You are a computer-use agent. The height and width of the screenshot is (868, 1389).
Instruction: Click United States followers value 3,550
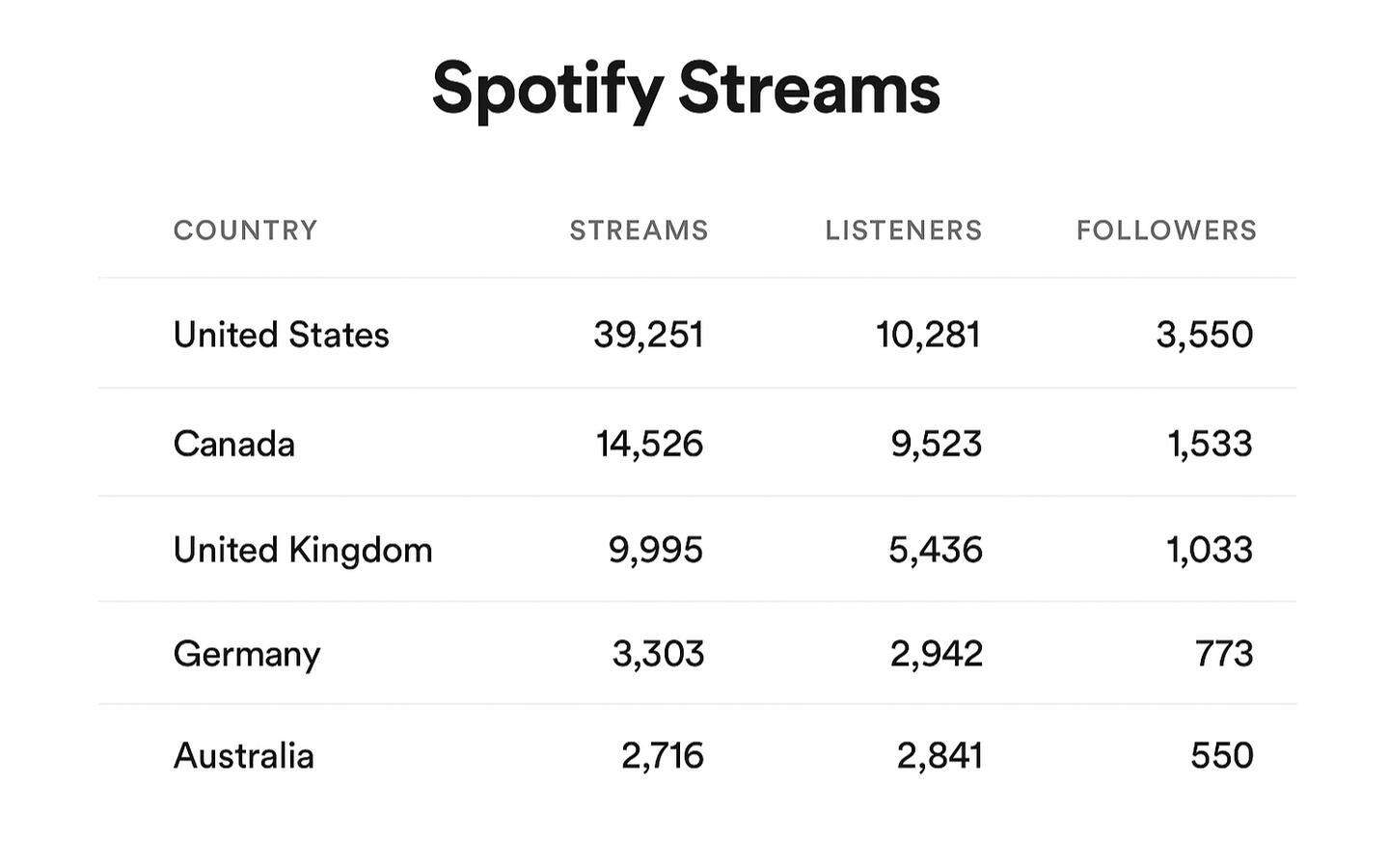(x=1204, y=335)
